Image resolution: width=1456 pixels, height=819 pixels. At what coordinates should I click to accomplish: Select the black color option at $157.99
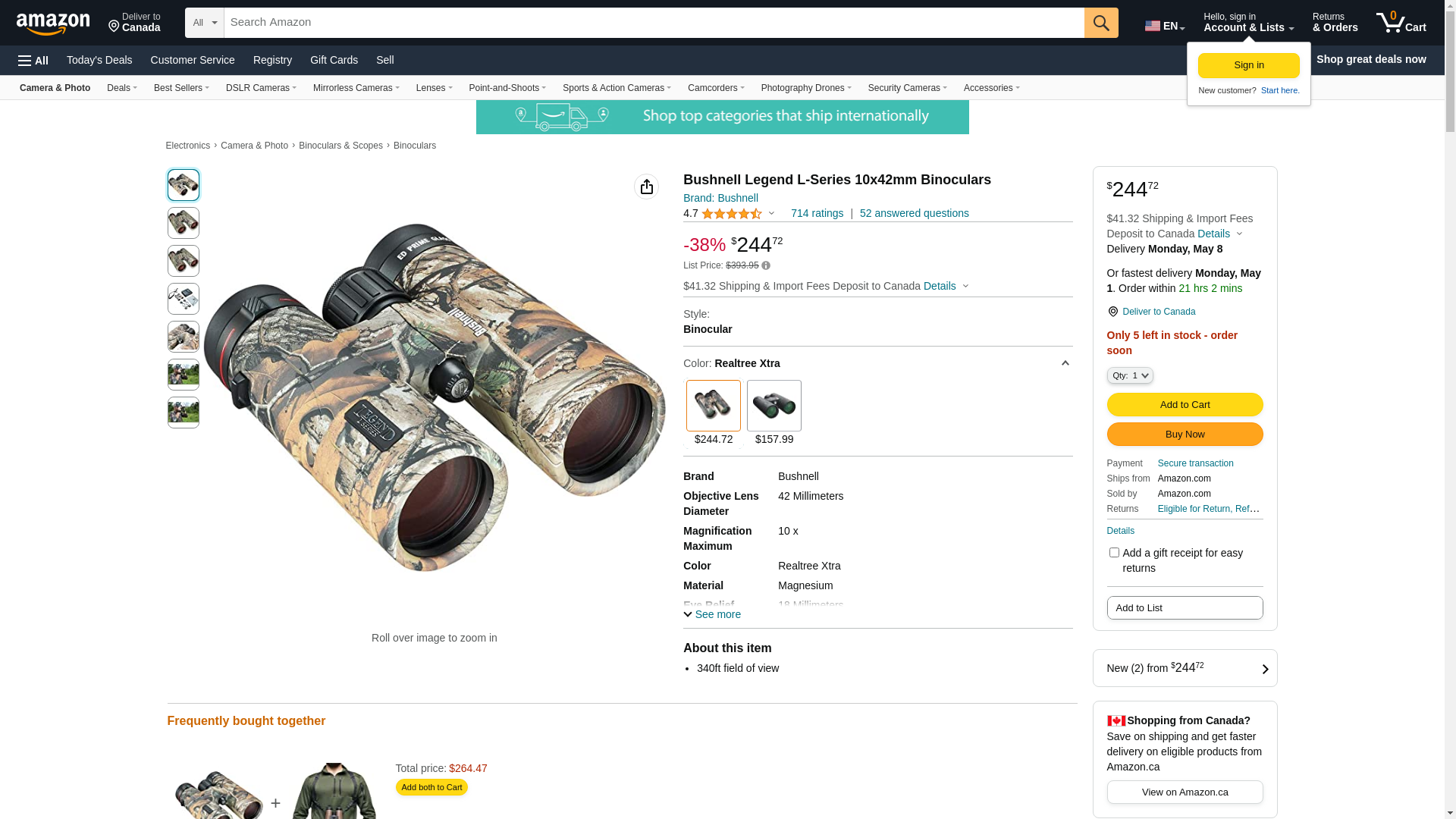[774, 406]
